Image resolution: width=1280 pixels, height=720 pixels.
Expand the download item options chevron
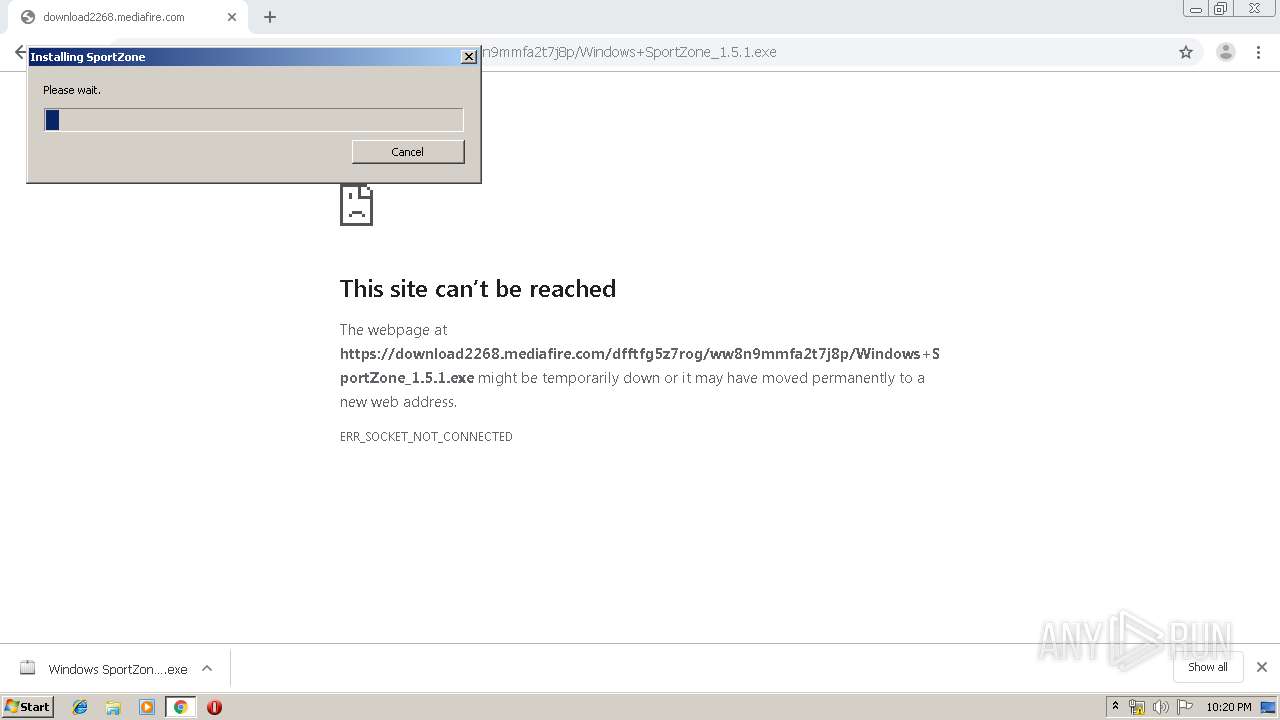pyautogui.click(x=207, y=668)
